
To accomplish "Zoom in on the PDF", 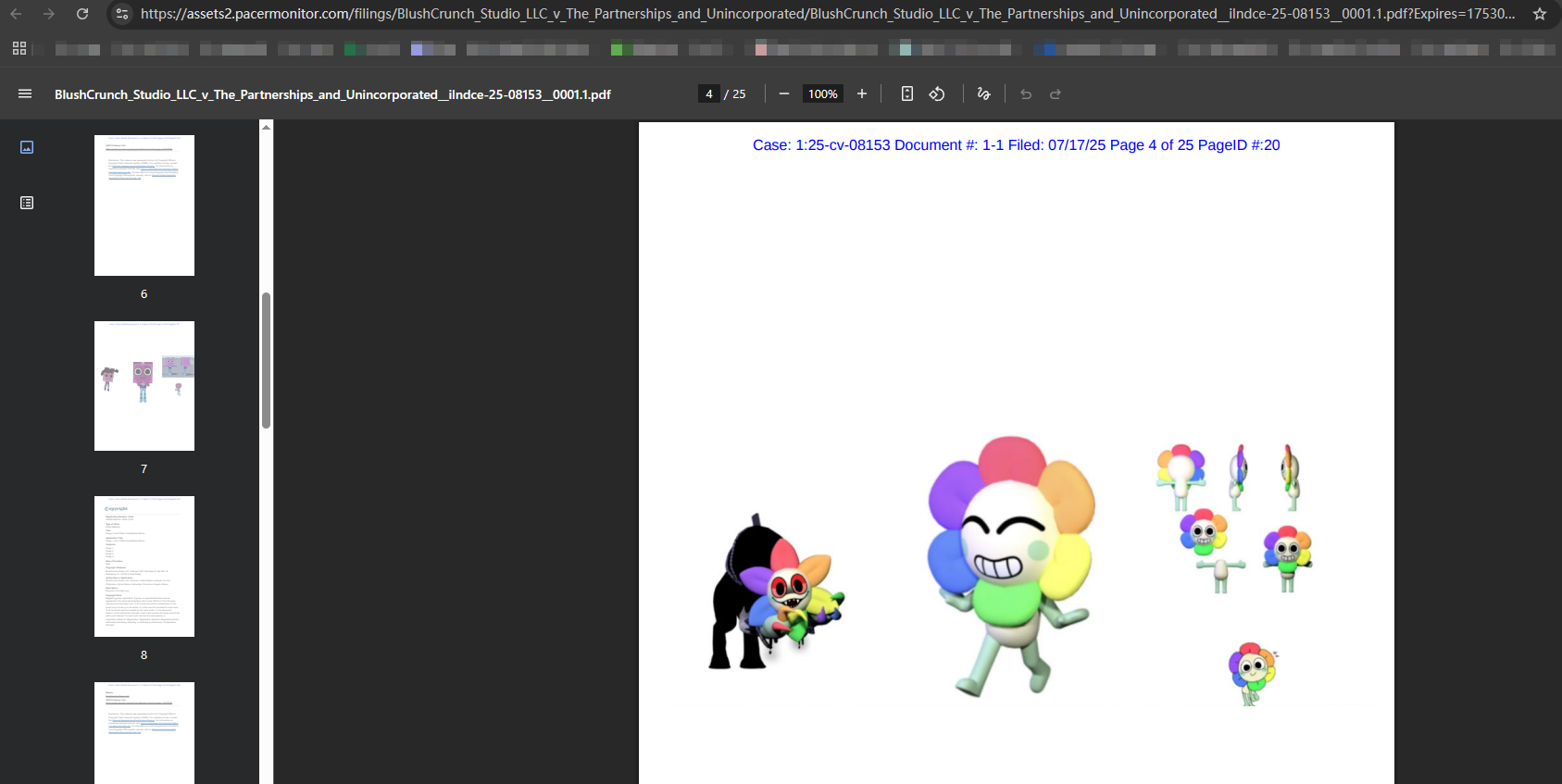I will pyautogui.click(x=862, y=93).
